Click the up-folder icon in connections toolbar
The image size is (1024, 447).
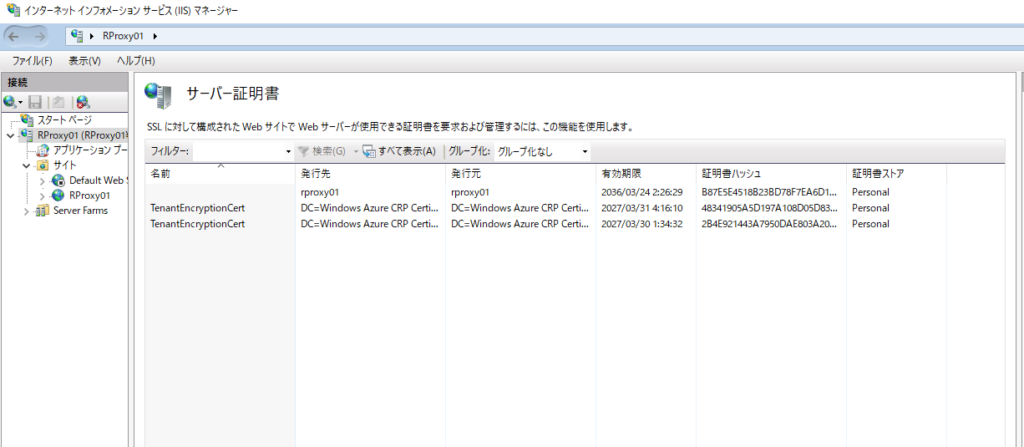tap(58, 102)
